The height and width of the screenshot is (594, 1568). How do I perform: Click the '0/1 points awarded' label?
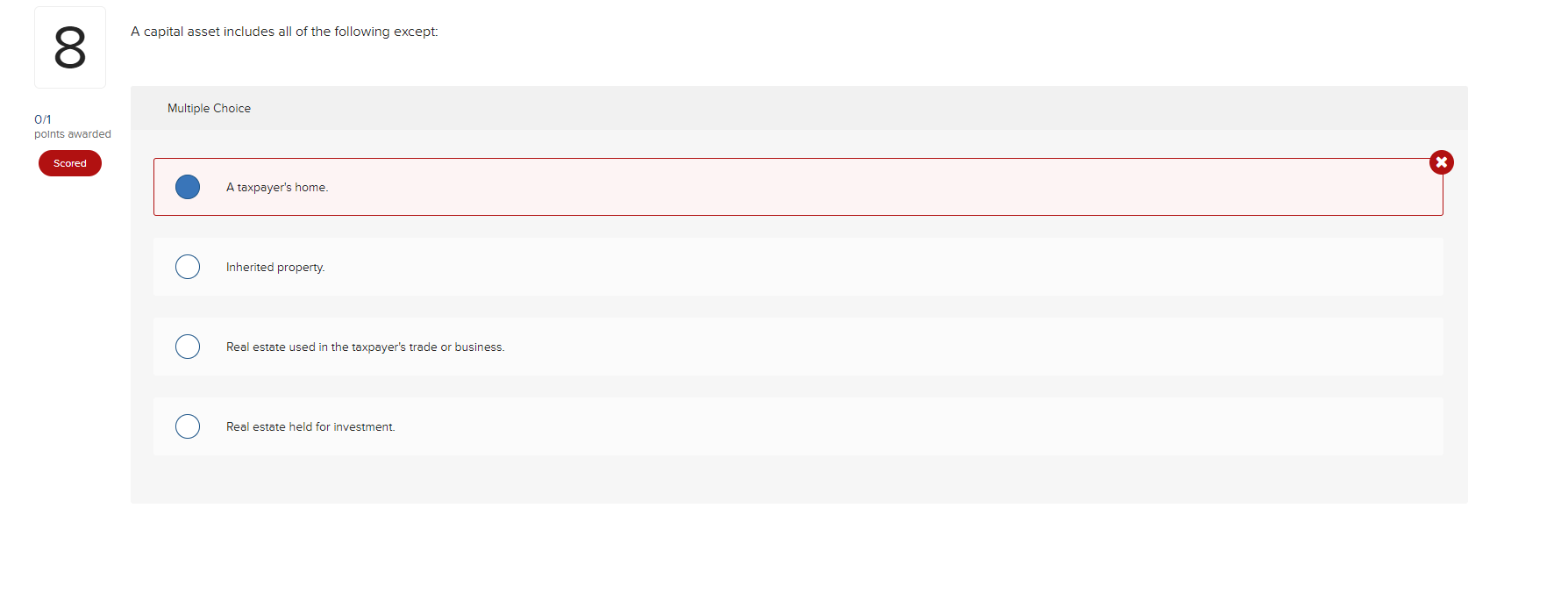tap(73, 126)
